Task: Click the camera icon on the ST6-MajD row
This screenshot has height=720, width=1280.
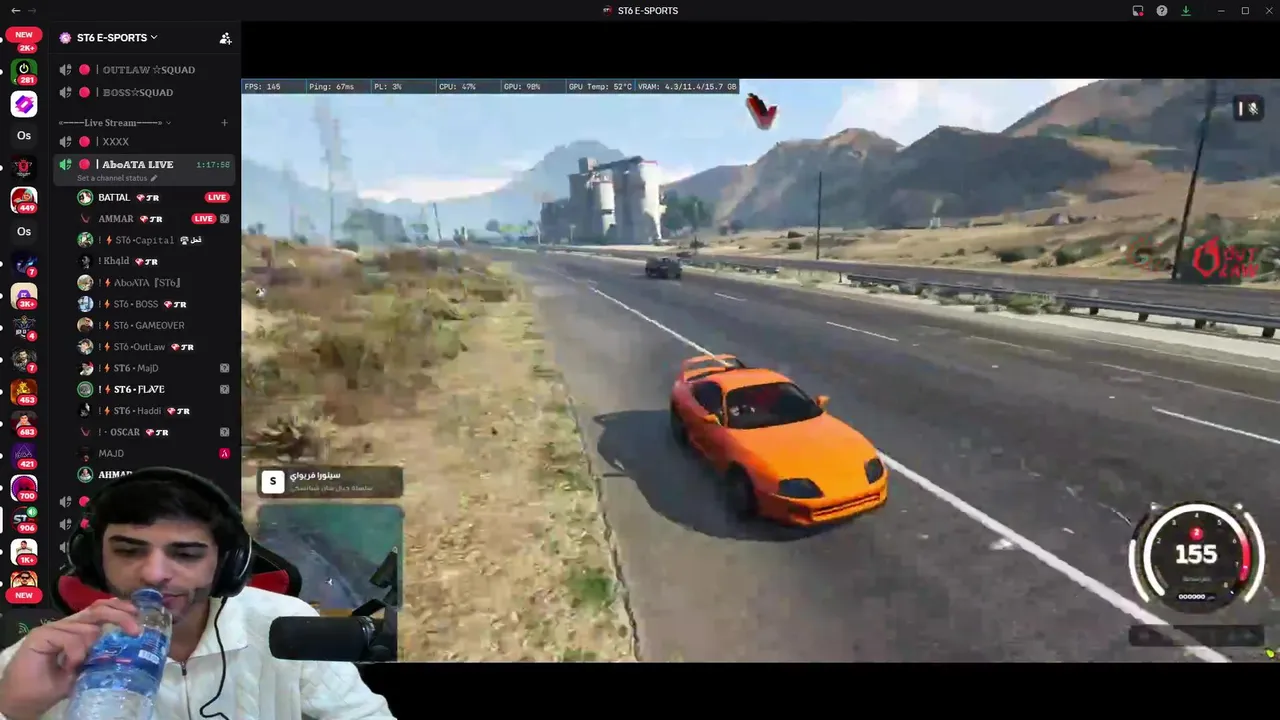Action: 224,368
